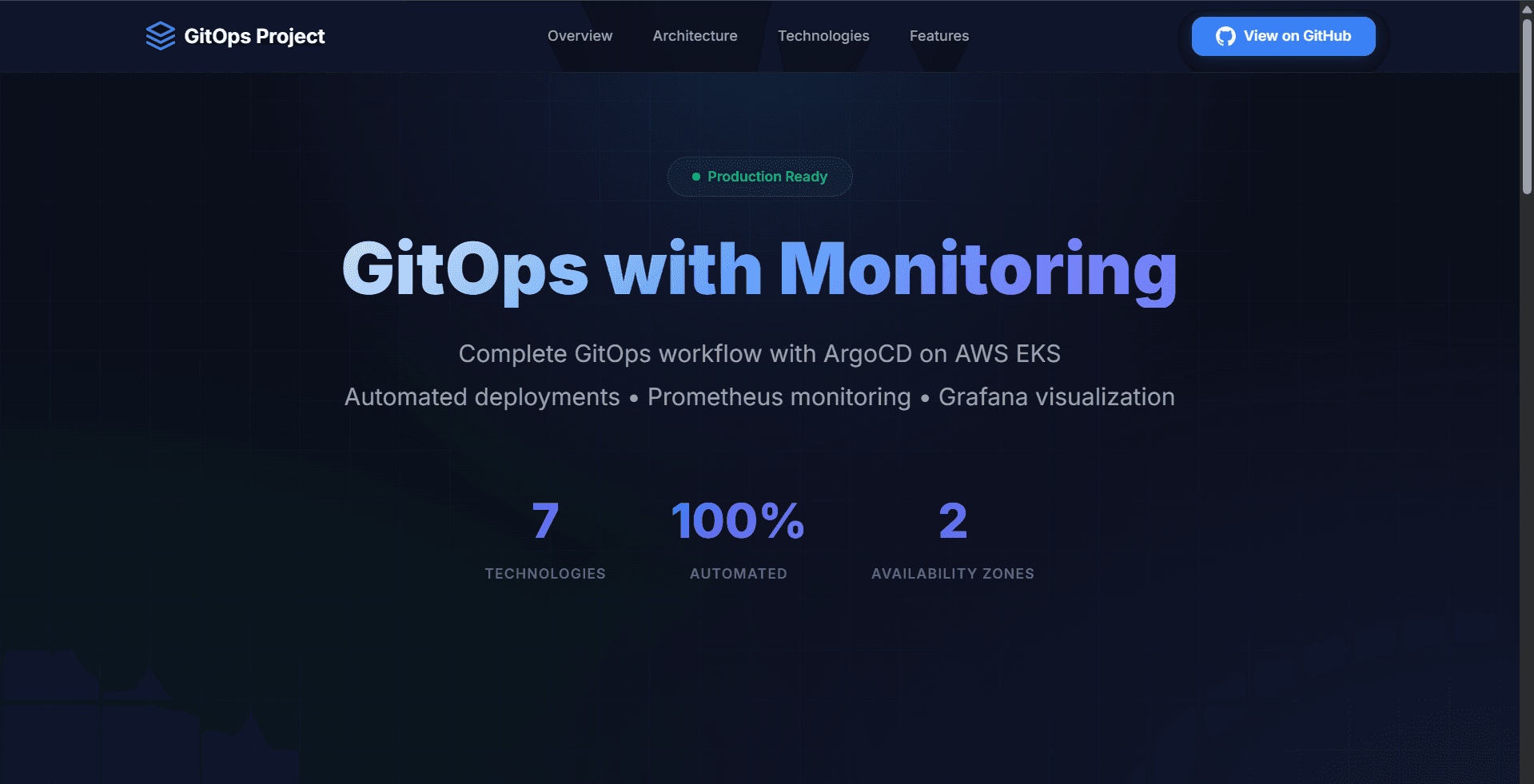
Task: Jump to the Features section
Action: click(939, 36)
